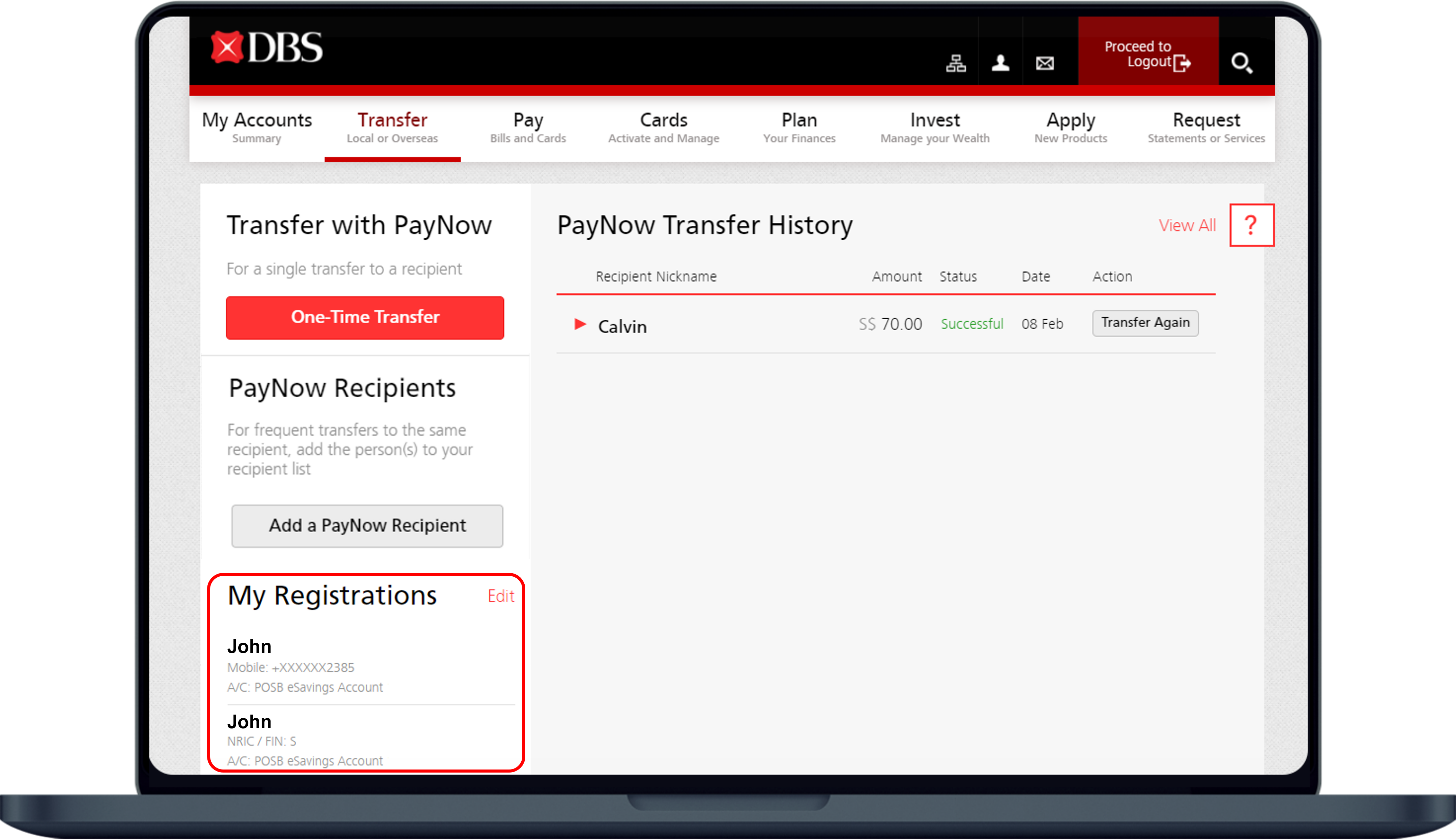Screen dimensions: 1456x839
Task: Click the S$ 70.00 amount
Action: pyautogui.click(x=890, y=324)
